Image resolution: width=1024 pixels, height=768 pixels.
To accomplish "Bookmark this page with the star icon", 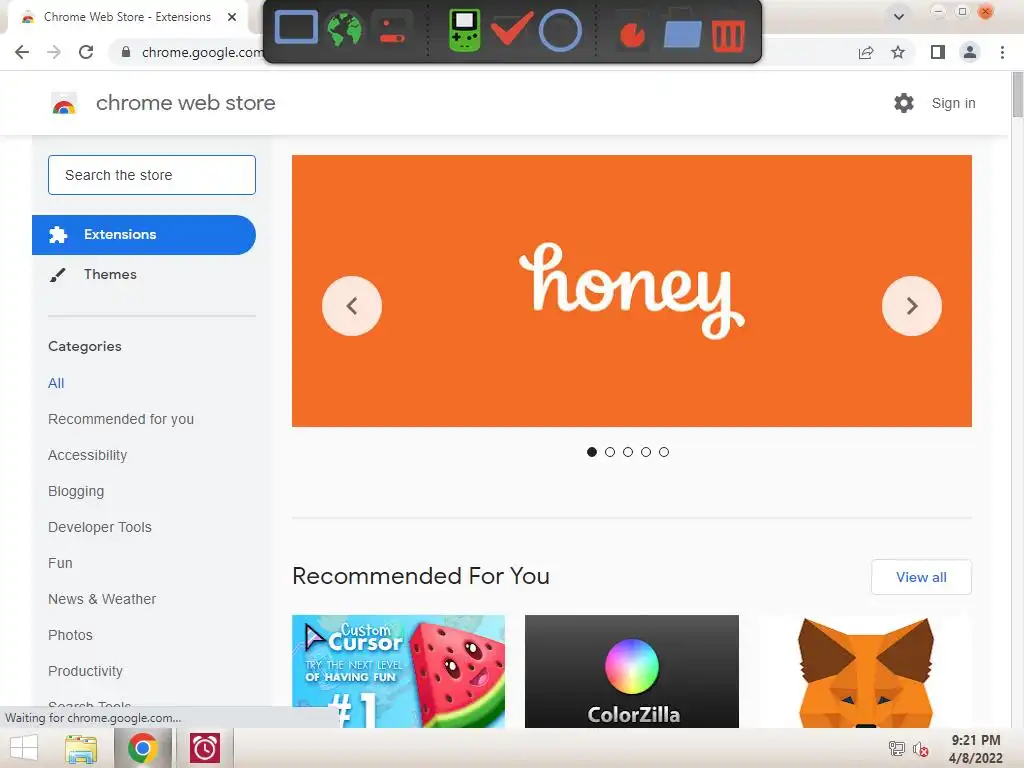I will (x=898, y=52).
